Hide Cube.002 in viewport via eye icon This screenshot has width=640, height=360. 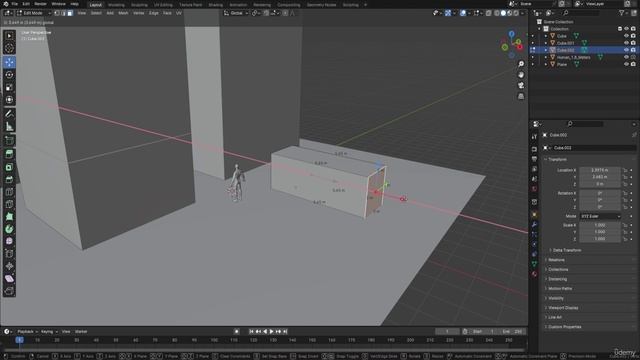[x=626, y=50]
